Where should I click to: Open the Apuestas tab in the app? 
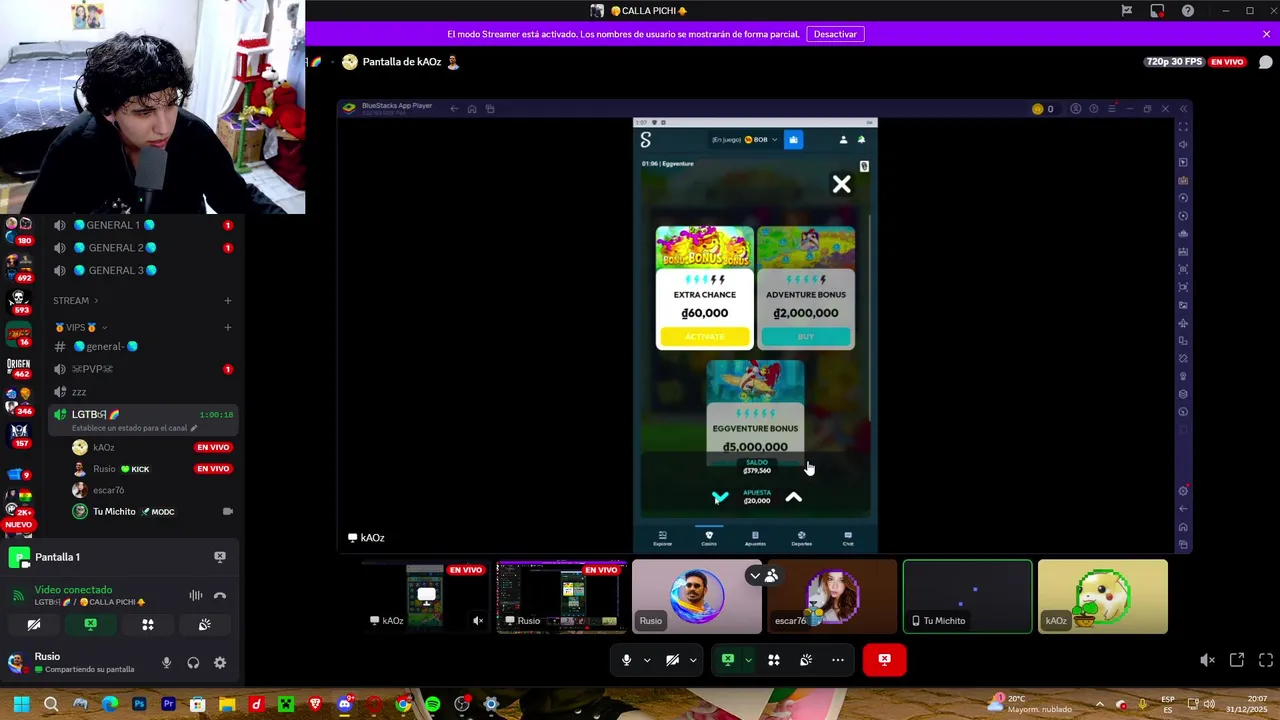coord(755,538)
